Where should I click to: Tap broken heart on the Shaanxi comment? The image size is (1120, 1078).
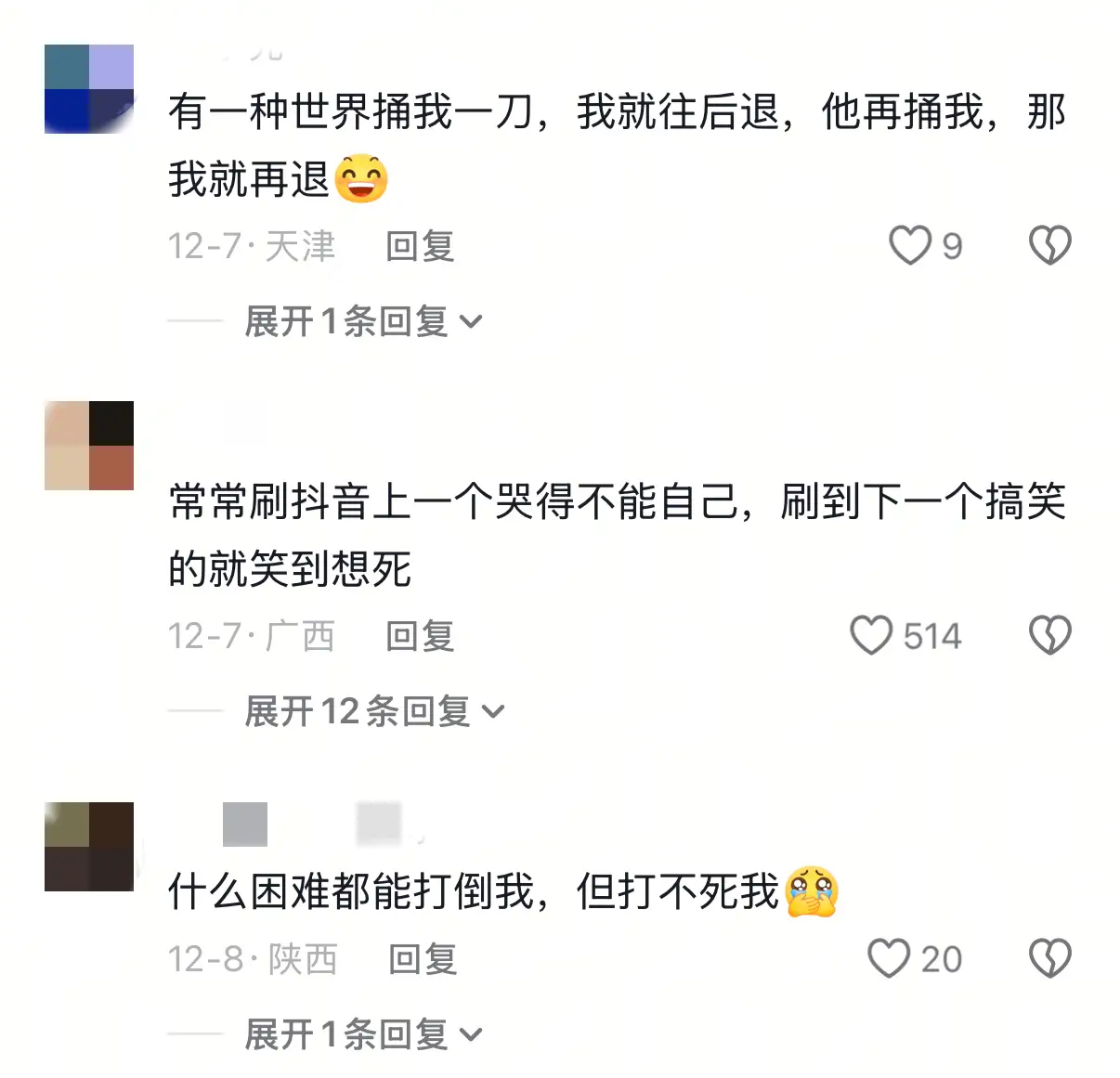coord(1050,958)
